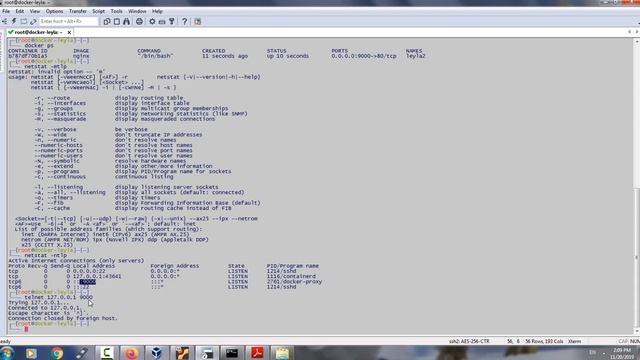
Task: Open the File menu
Action: point(6,11)
